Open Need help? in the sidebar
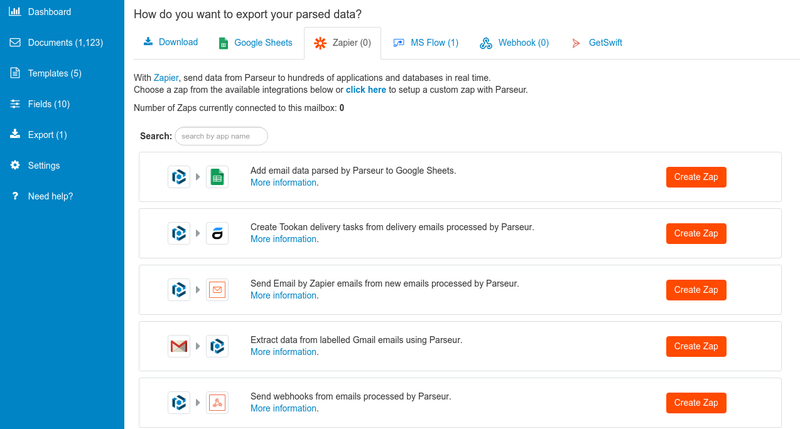The image size is (800, 429). click(x=50, y=196)
